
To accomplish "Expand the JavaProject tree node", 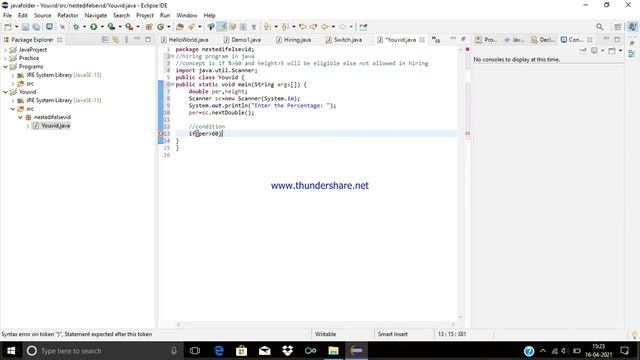I will tap(5, 50).
